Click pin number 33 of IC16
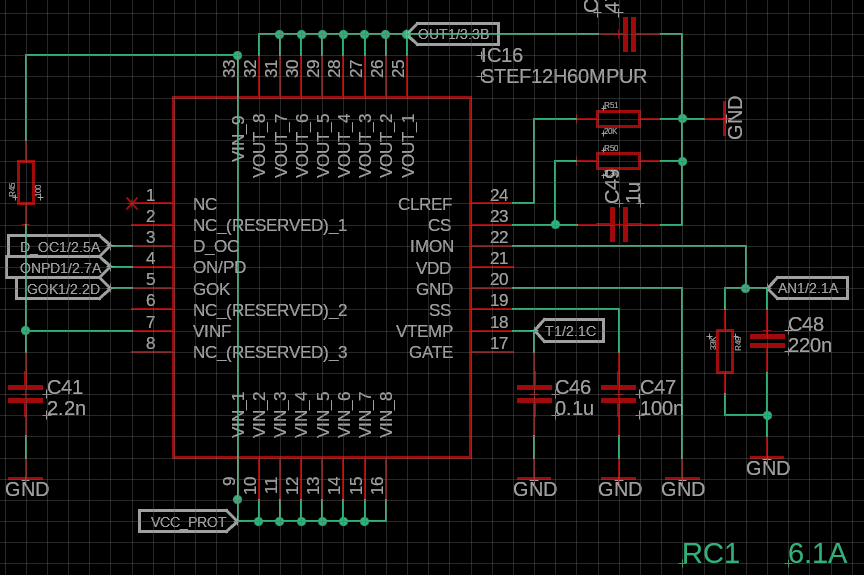This screenshot has height=575, width=864. click(x=229, y=69)
